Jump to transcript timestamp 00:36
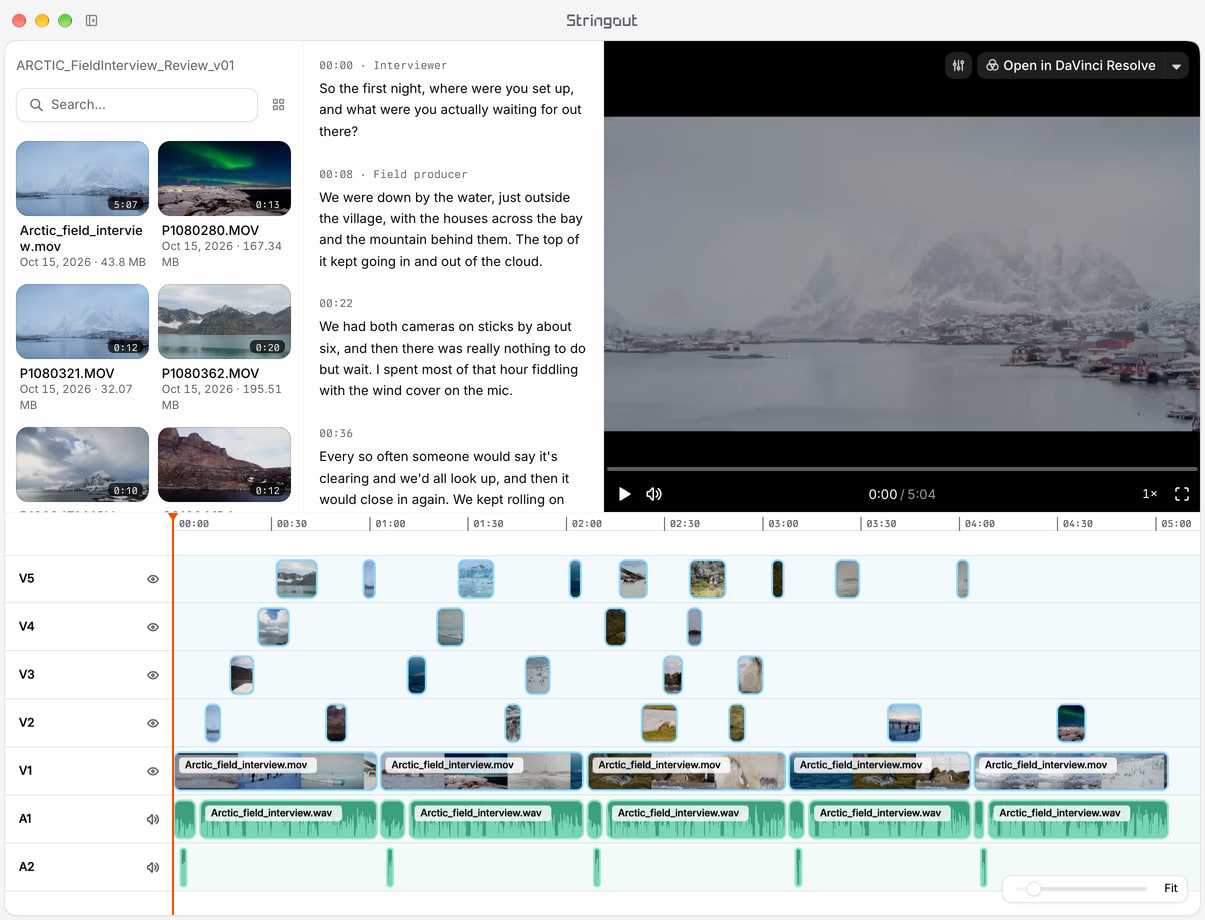The width and height of the screenshot is (1205, 920). point(336,433)
